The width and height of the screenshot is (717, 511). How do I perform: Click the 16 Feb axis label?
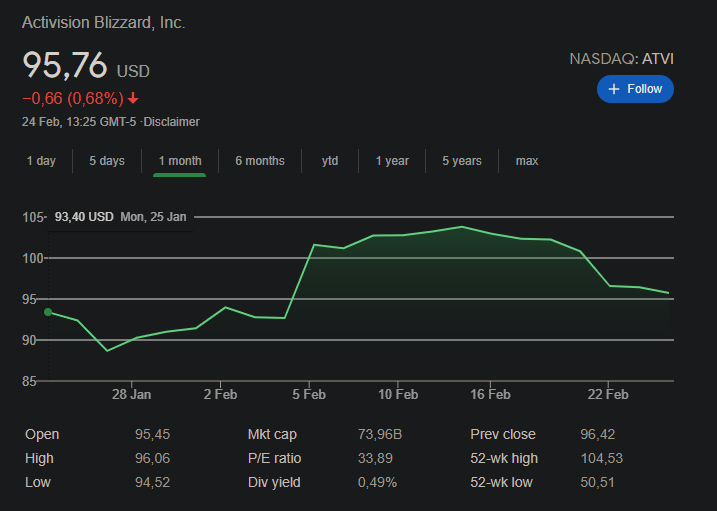(490, 394)
